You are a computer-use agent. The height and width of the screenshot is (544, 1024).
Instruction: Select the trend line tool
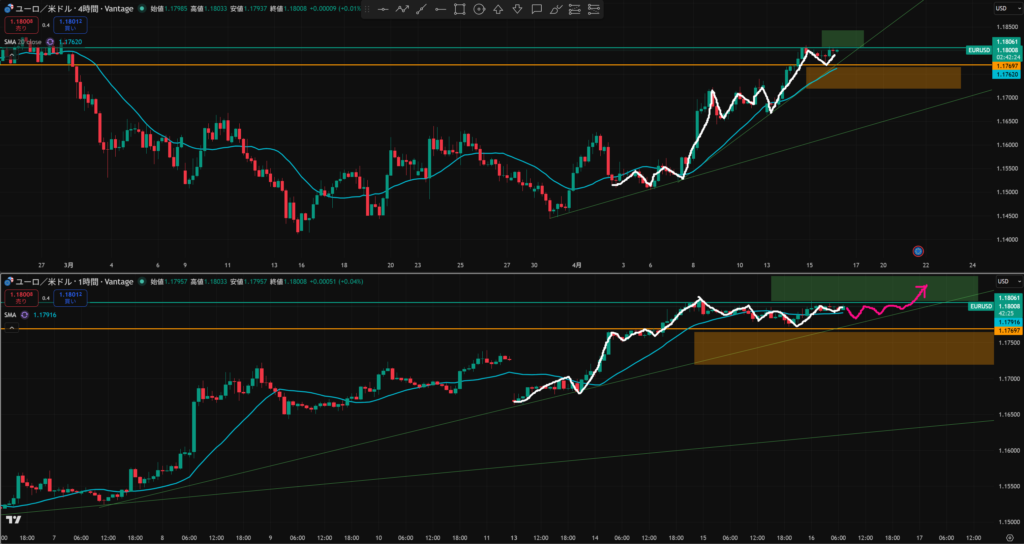point(421,9)
